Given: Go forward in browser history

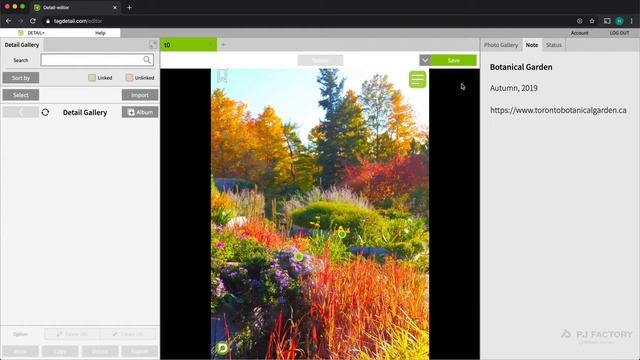Looking at the screenshot, I should point(20,21).
